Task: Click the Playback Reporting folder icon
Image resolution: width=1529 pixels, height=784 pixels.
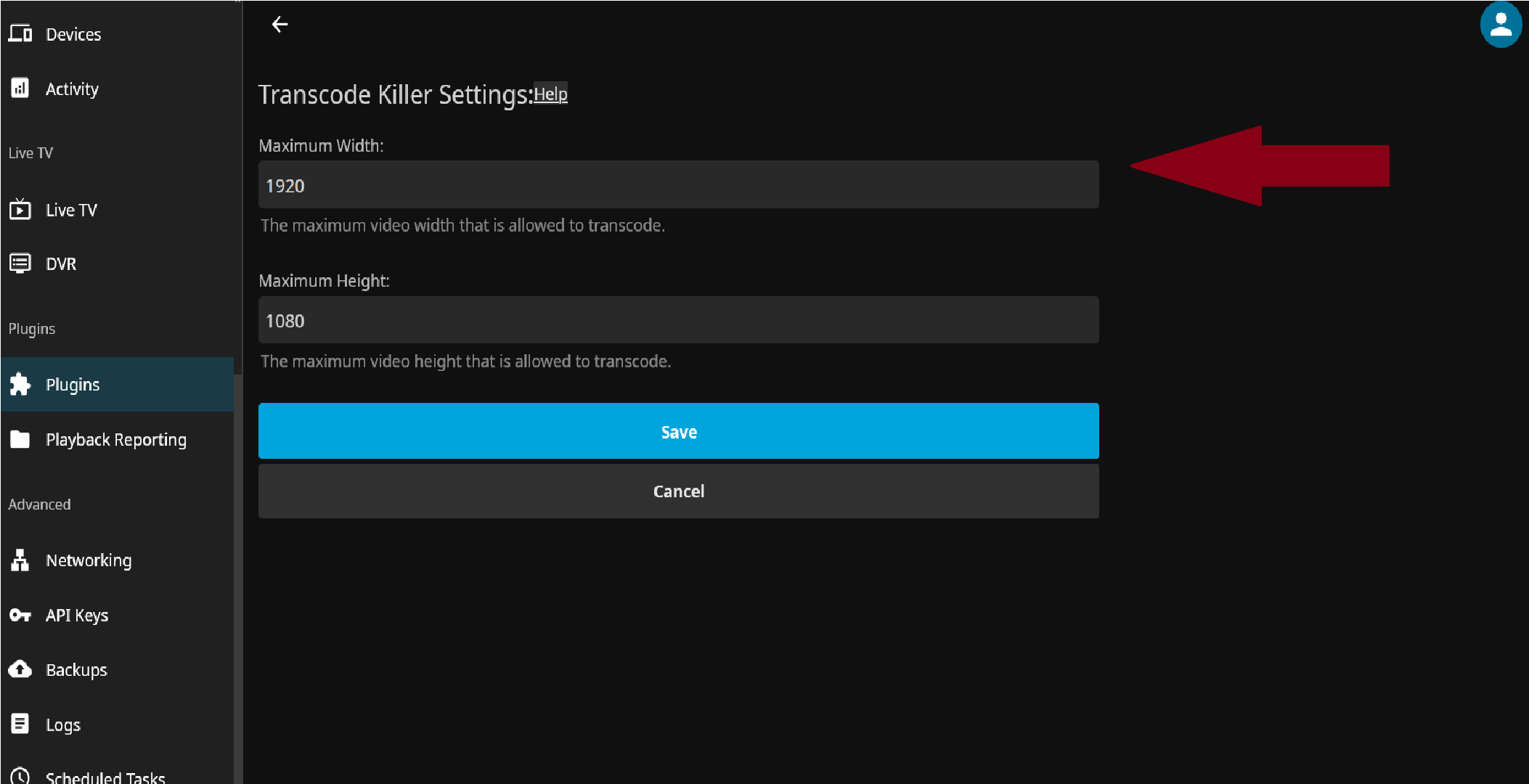Action: (20, 439)
